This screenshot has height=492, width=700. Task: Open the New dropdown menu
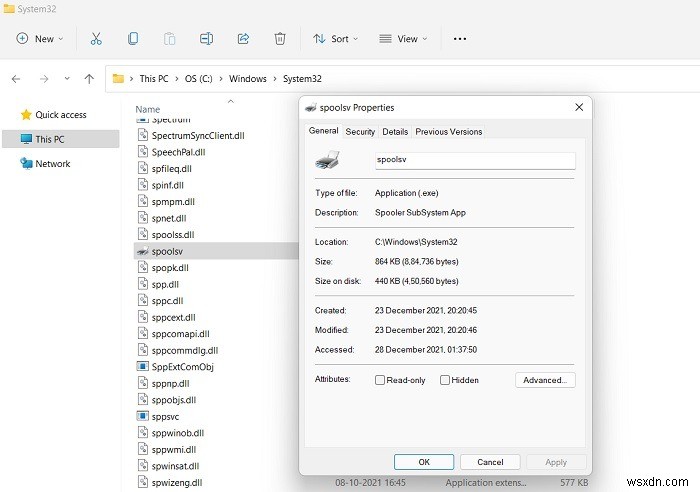pos(40,39)
